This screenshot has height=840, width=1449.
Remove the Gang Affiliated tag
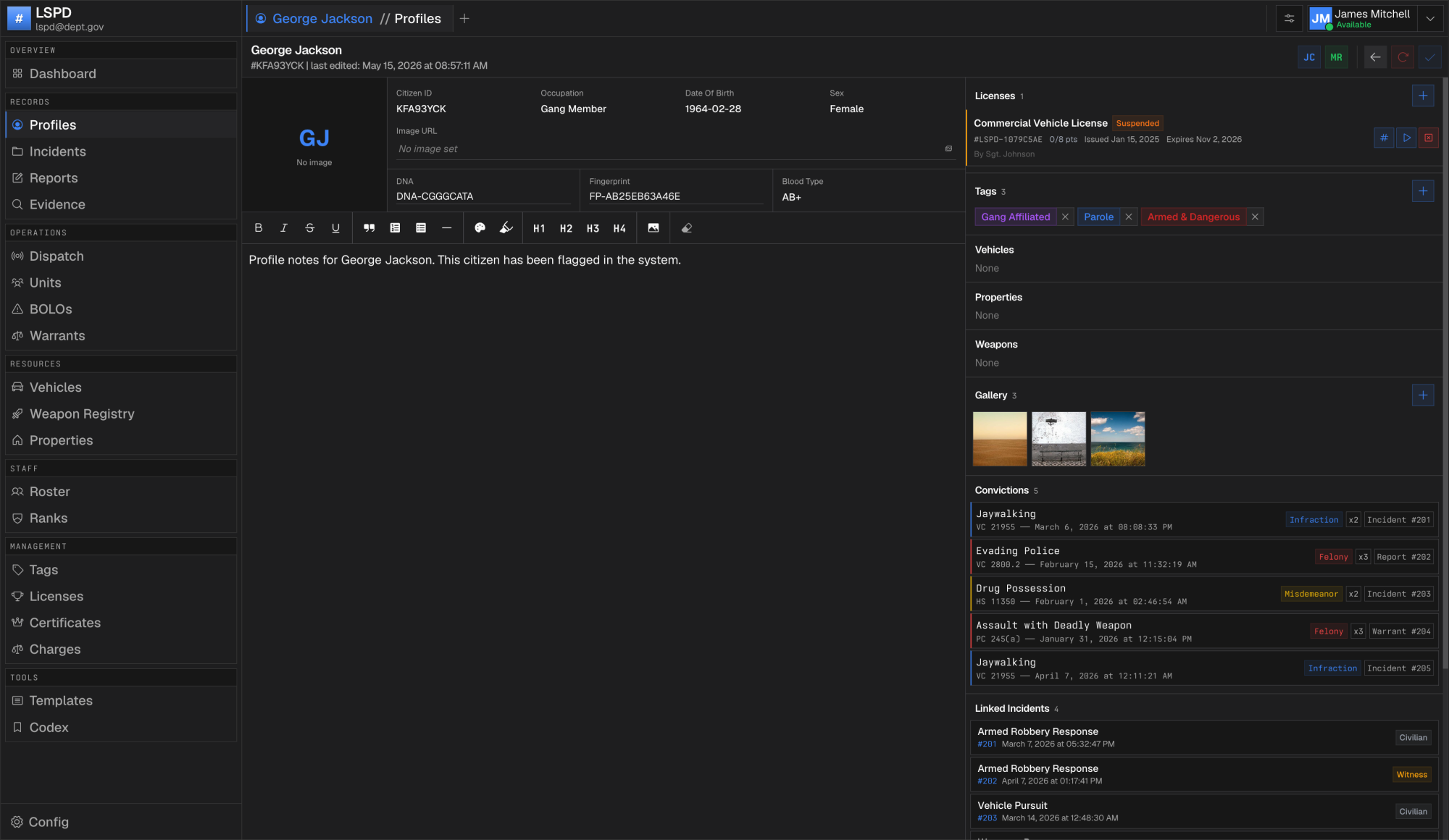click(x=1065, y=217)
